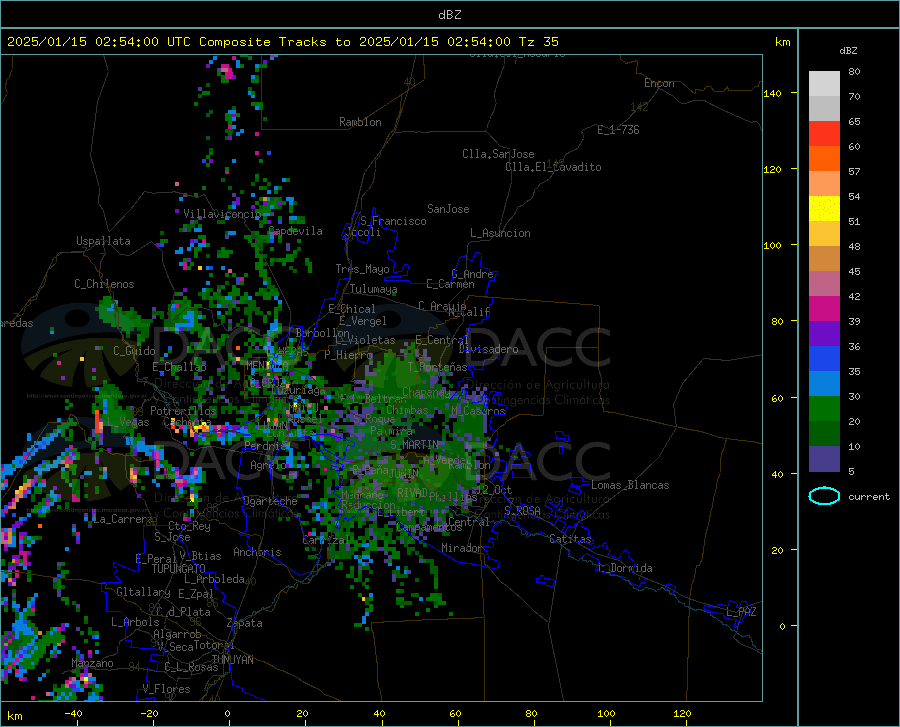Click the cyan 'current' ellipse legend icon
Screen dimensions: 900x727
pyautogui.click(x=824, y=496)
